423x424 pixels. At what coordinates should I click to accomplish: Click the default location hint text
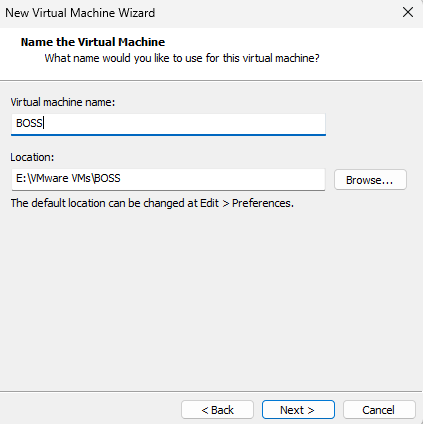[152, 203]
